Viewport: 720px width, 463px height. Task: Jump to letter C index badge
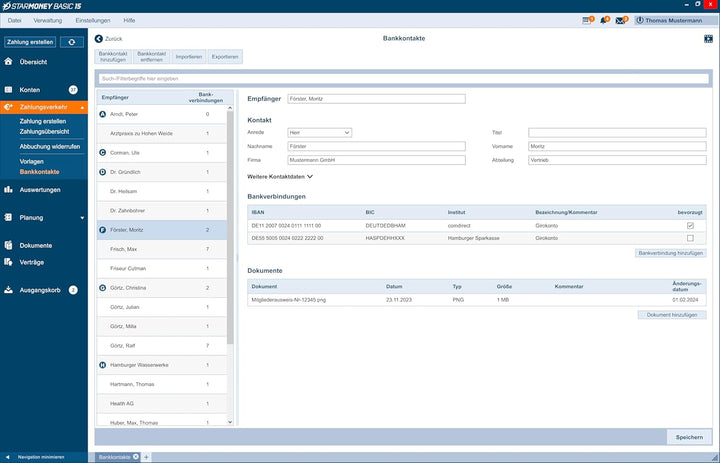point(103,152)
